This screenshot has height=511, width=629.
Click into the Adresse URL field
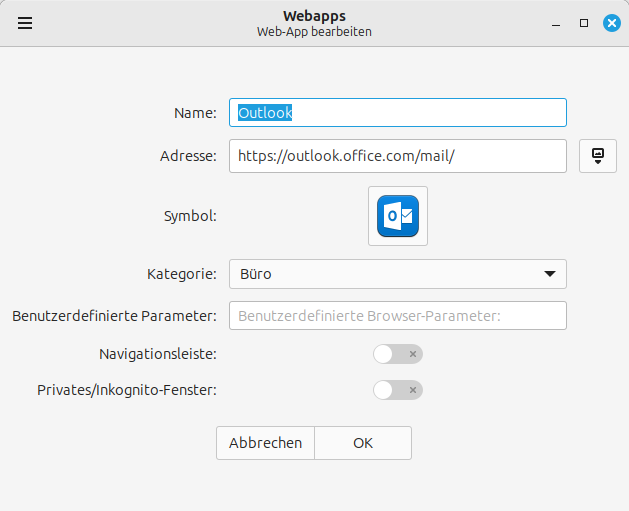point(398,156)
